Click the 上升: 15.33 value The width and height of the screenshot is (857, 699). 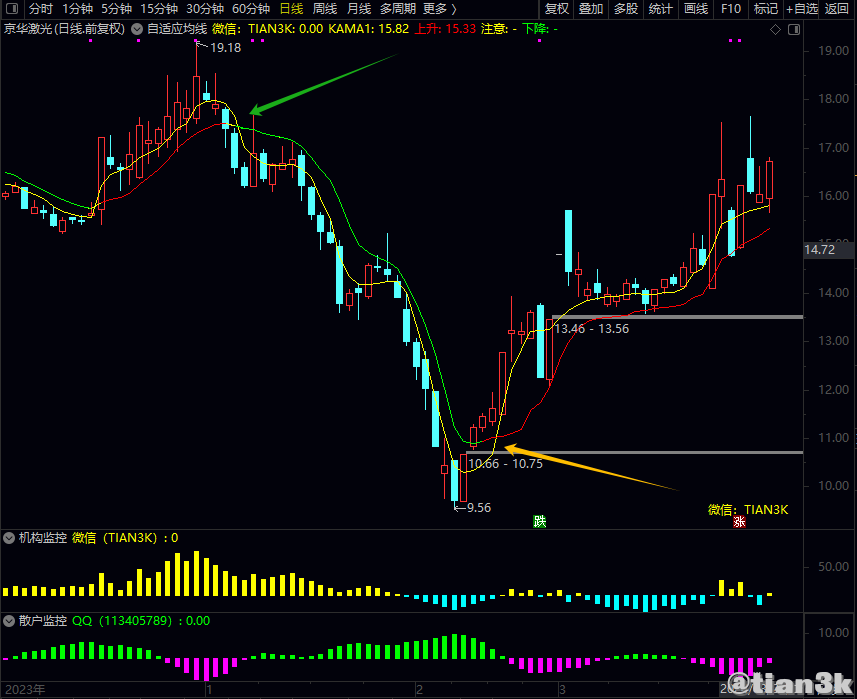tap(445, 29)
